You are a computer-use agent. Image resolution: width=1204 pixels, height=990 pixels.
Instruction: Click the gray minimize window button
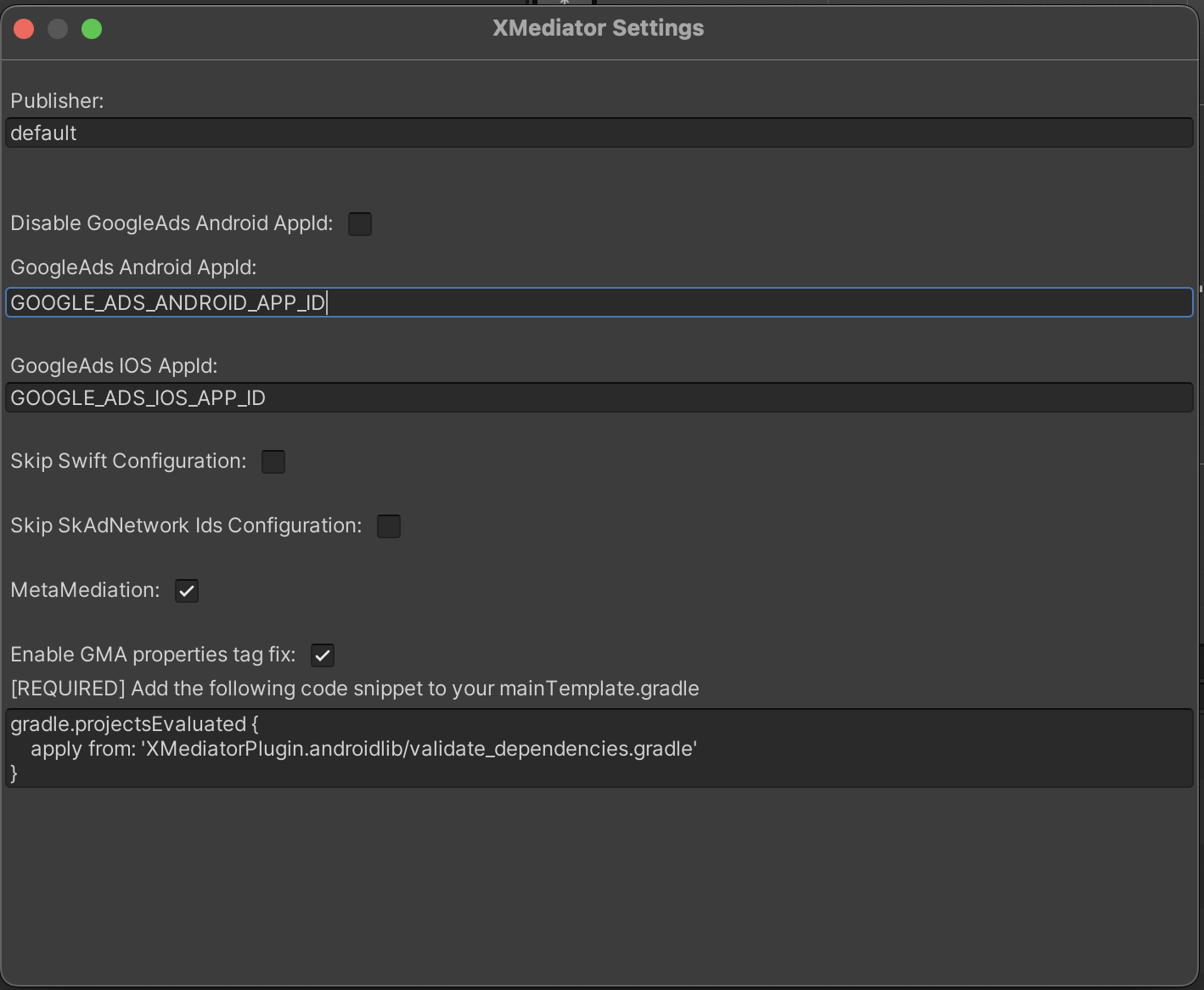tap(58, 29)
